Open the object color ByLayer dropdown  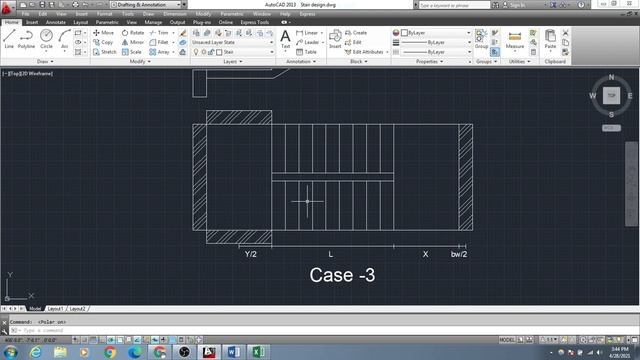(436, 33)
